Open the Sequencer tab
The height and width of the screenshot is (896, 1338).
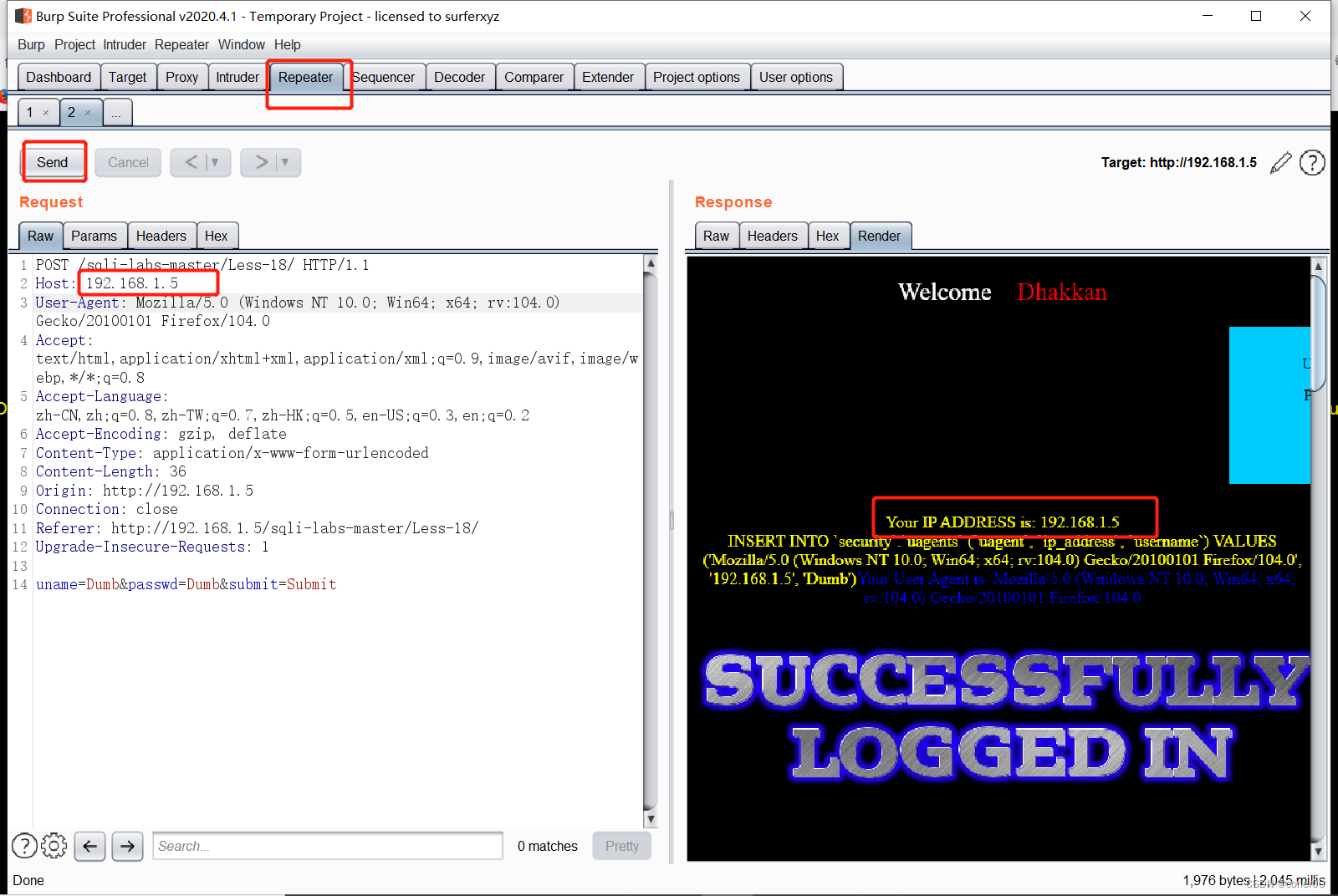(384, 77)
